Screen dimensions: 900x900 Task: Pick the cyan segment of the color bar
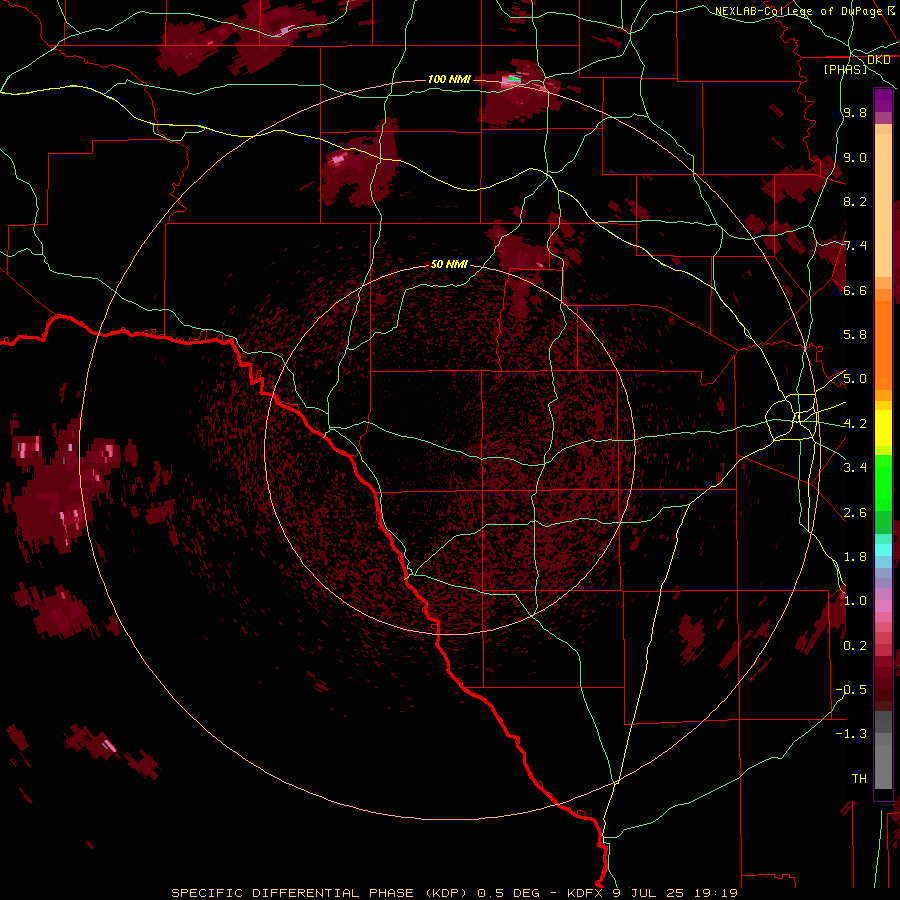(883, 549)
